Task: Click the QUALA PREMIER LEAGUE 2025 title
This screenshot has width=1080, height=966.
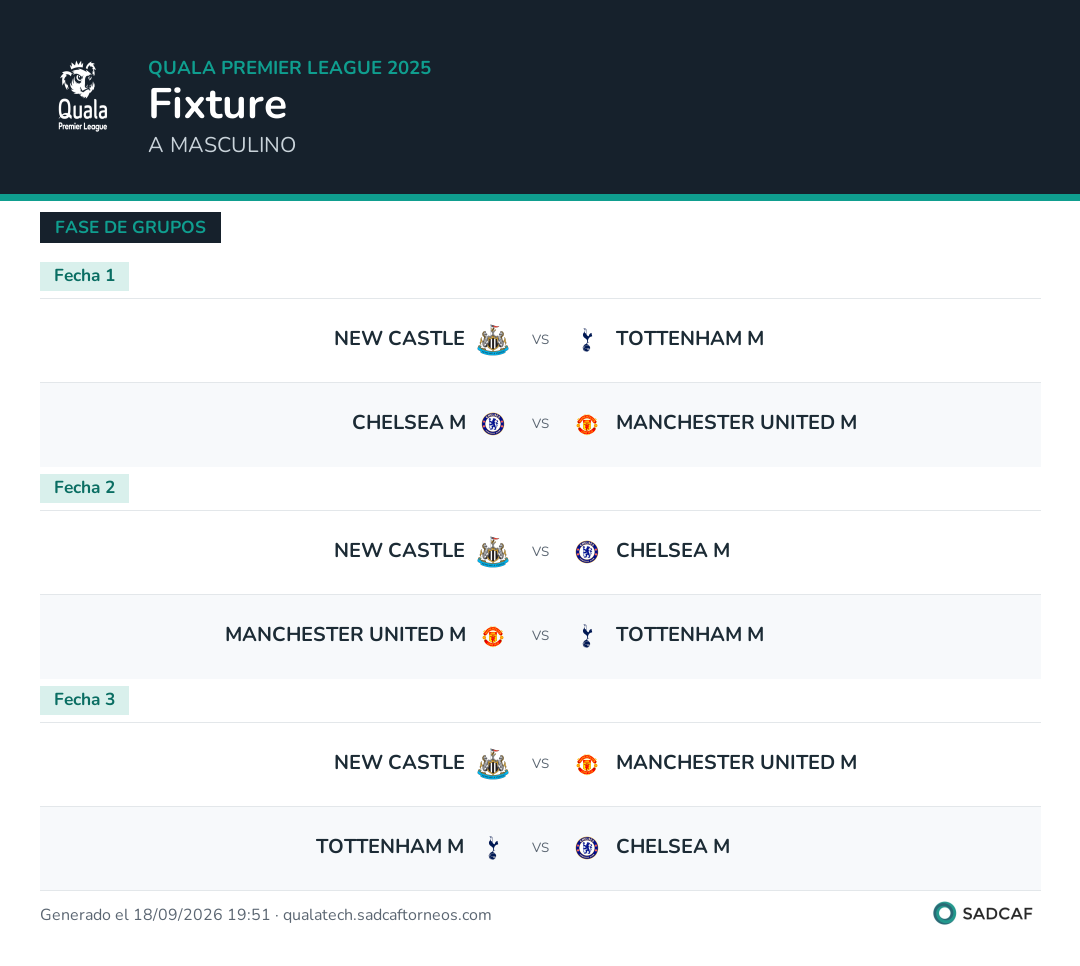Action: [289, 68]
